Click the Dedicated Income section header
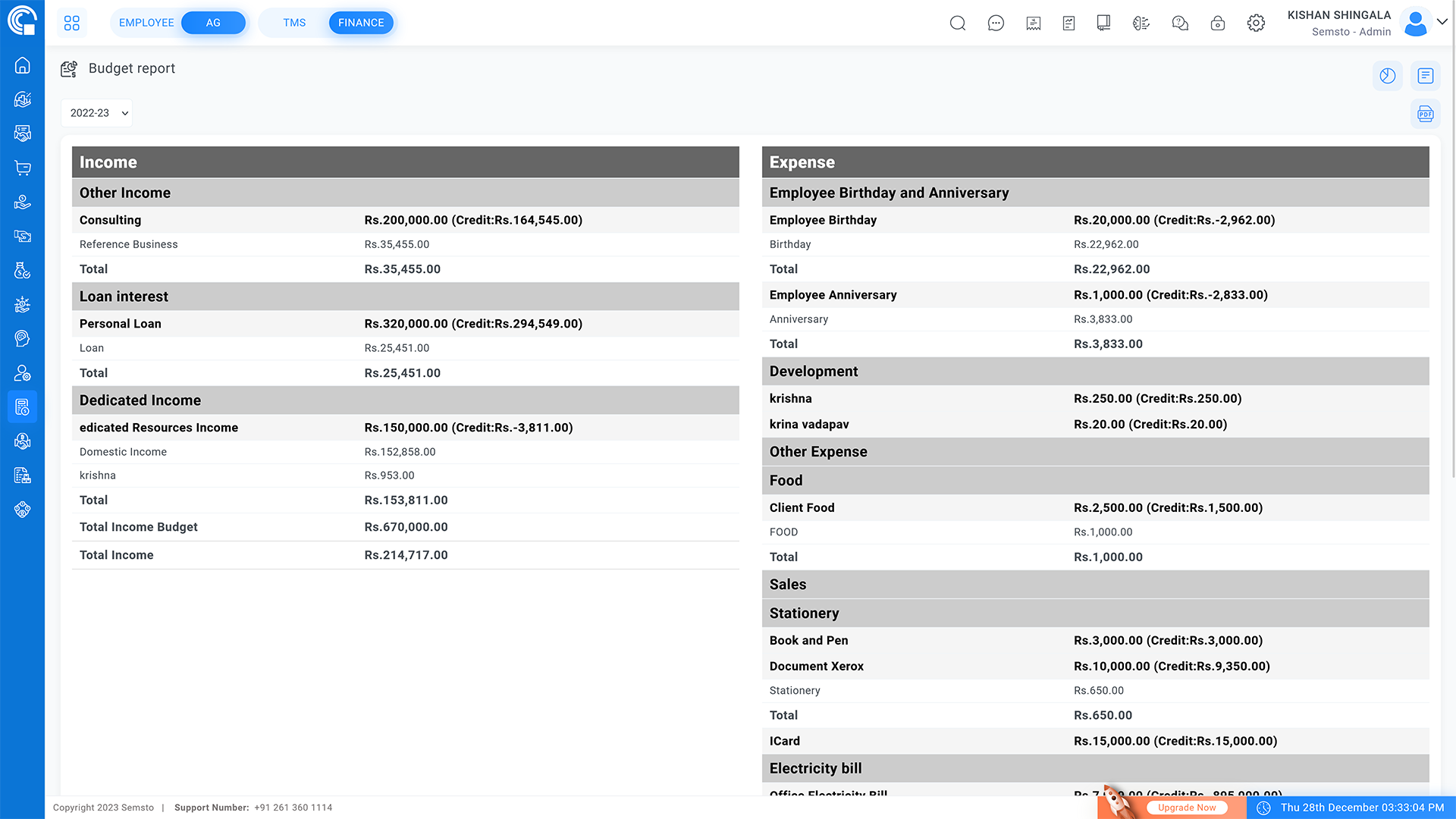Image resolution: width=1456 pixels, height=819 pixels. (406, 400)
